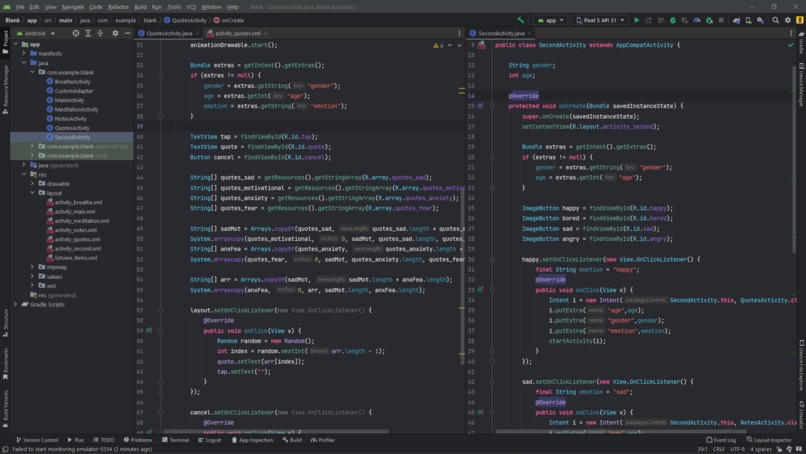806x454 pixels.
Task: Open Version Control tool window
Action: click(37, 440)
